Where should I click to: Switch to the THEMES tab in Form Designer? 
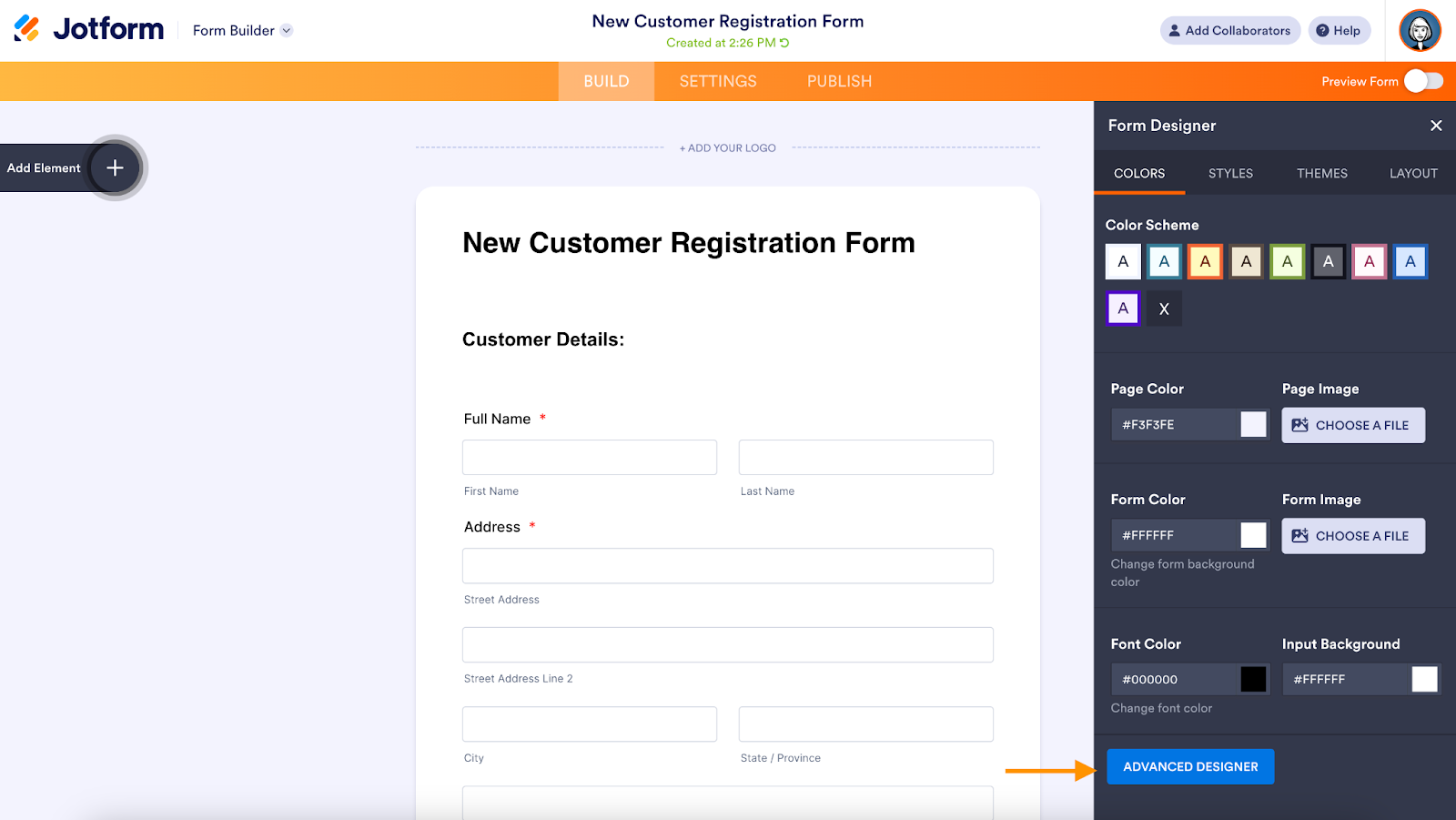click(1321, 173)
